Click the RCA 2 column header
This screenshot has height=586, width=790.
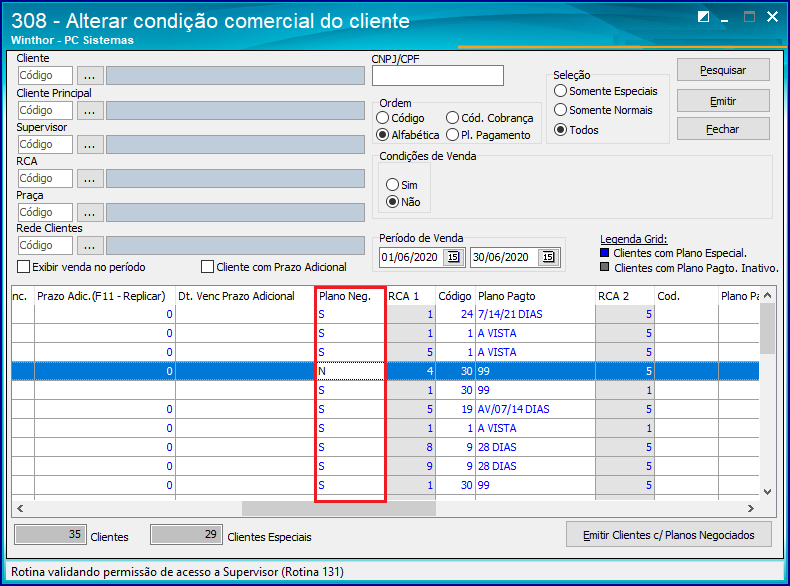coord(625,296)
